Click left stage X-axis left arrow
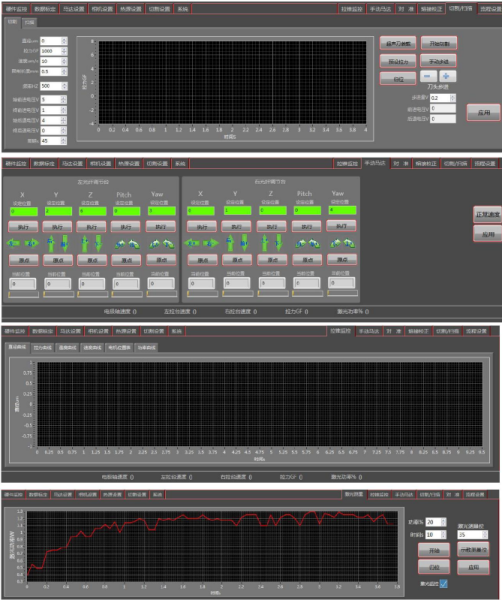The height and width of the screenshot is (600, 502). [x=14, y=243]
